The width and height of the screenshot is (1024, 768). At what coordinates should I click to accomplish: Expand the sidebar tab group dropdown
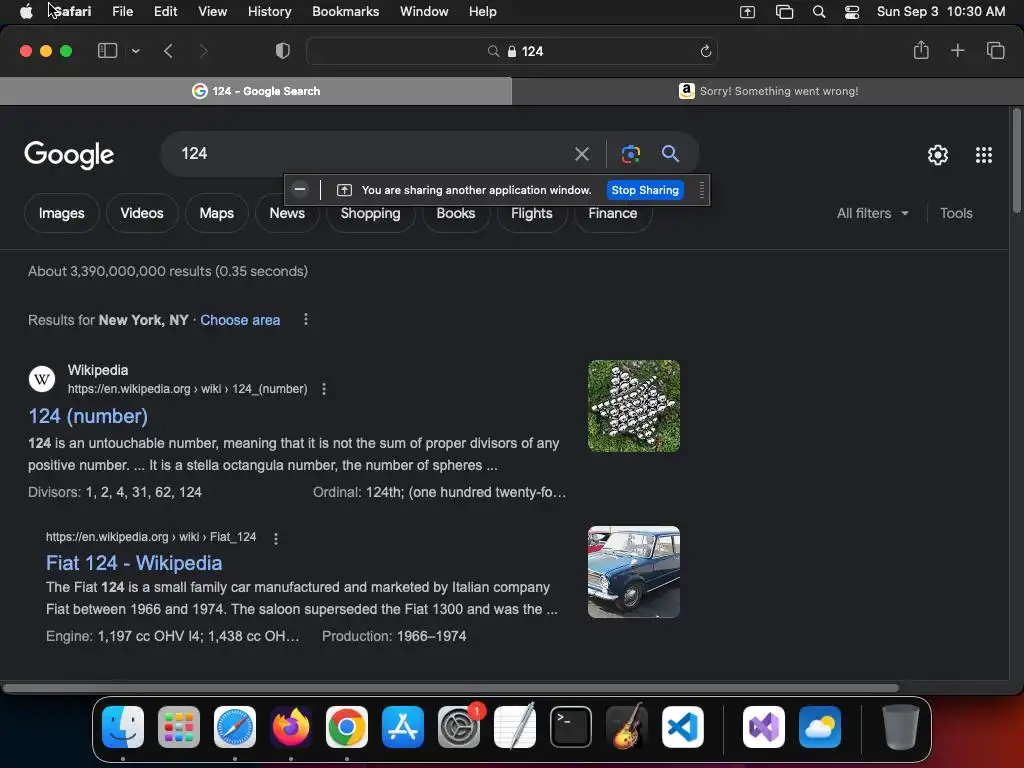[135, 51]
